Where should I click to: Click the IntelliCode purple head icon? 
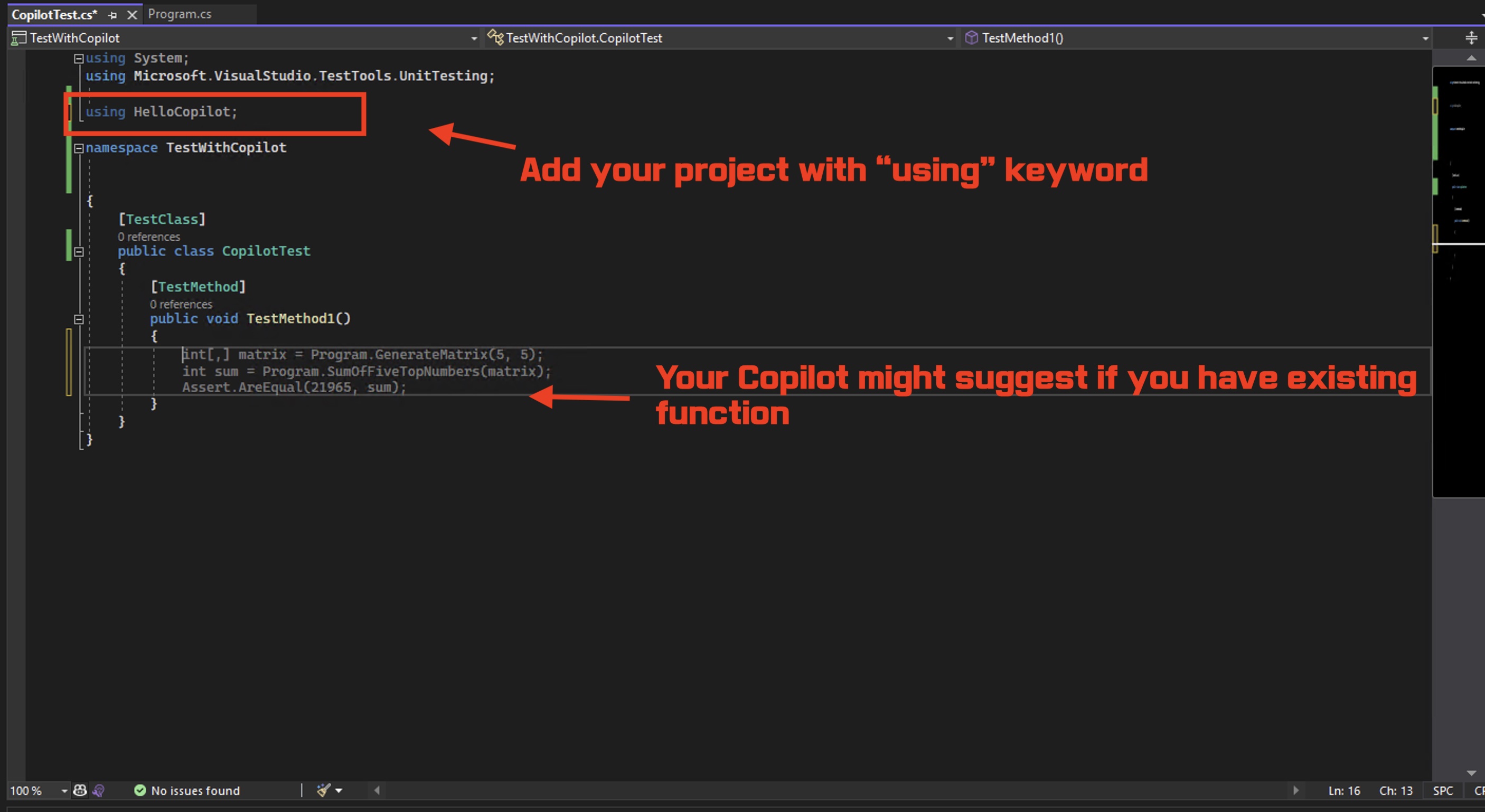tap(99, 790)
